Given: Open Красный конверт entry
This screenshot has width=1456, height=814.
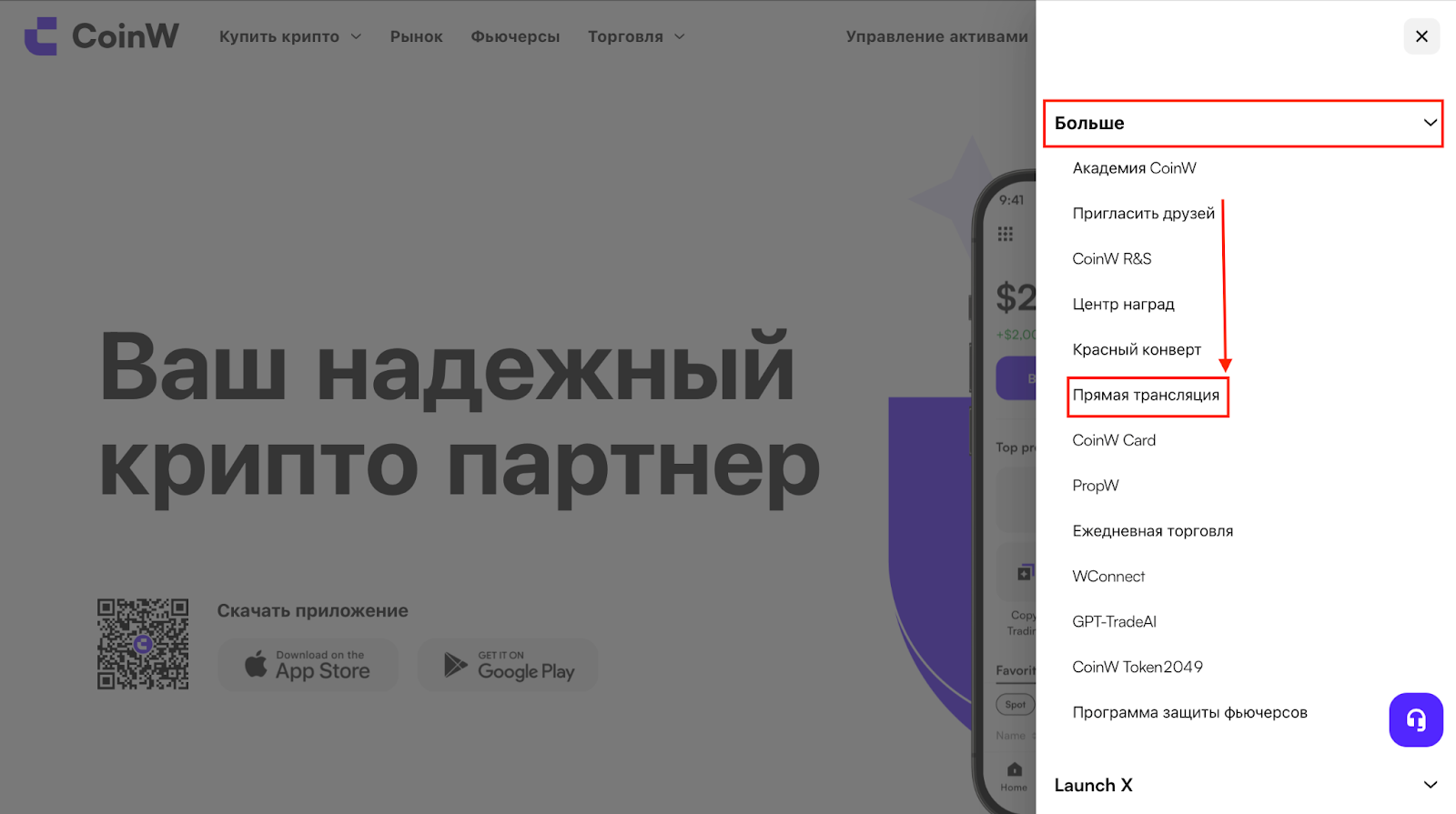Looking at the screenshot, I should pyautogui.click(x=1137, y=350).
